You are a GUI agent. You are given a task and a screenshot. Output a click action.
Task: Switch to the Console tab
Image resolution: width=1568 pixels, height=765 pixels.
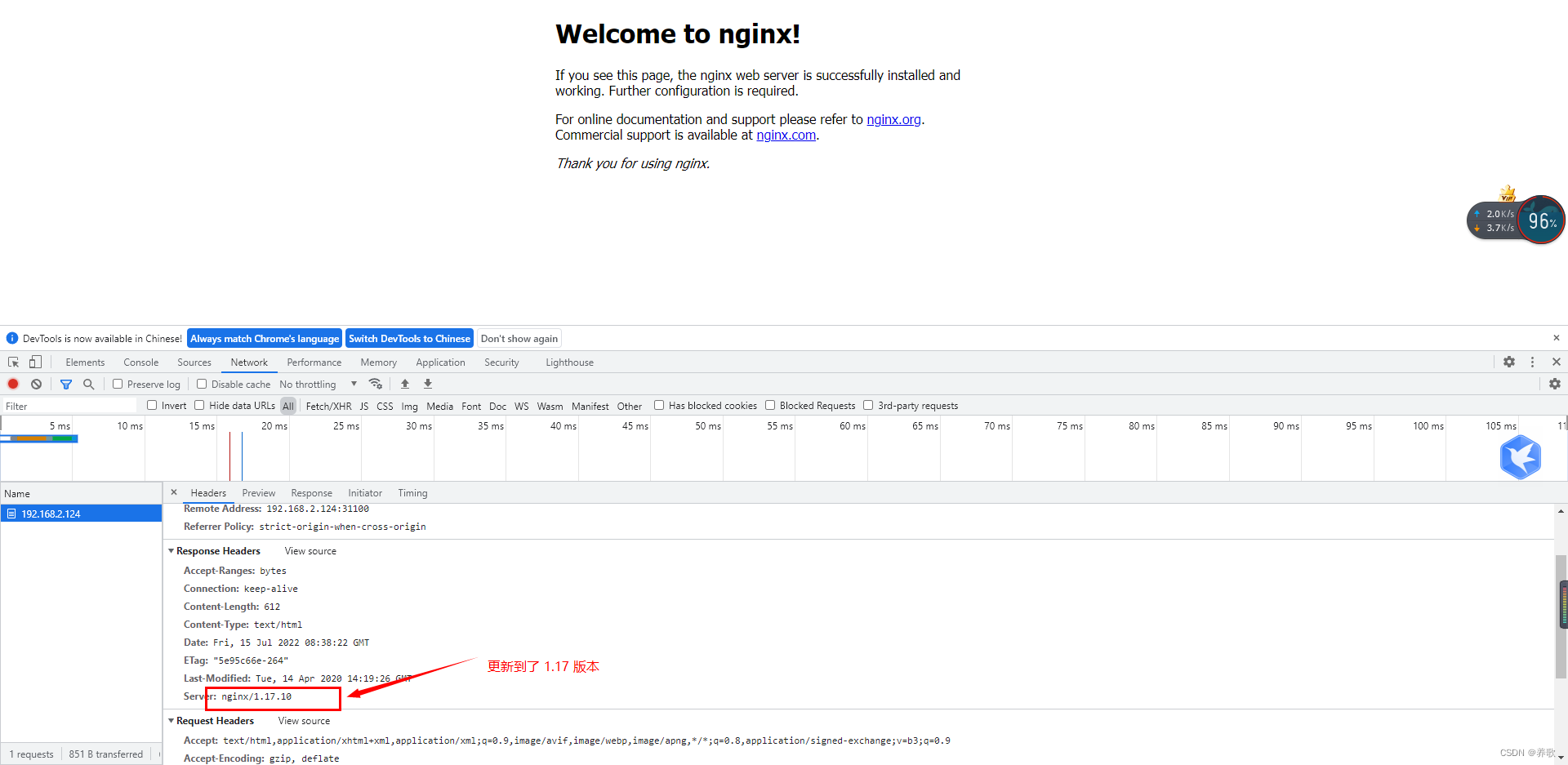click(141, 362)
